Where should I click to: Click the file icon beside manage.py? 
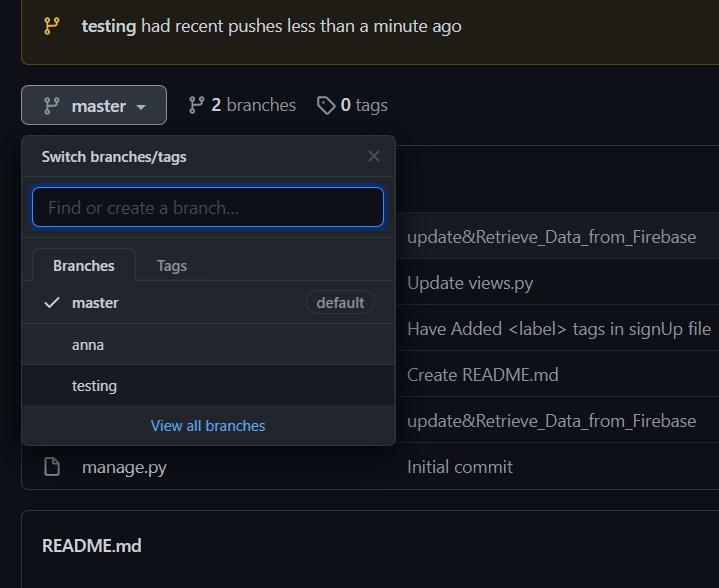pos(52,467)
